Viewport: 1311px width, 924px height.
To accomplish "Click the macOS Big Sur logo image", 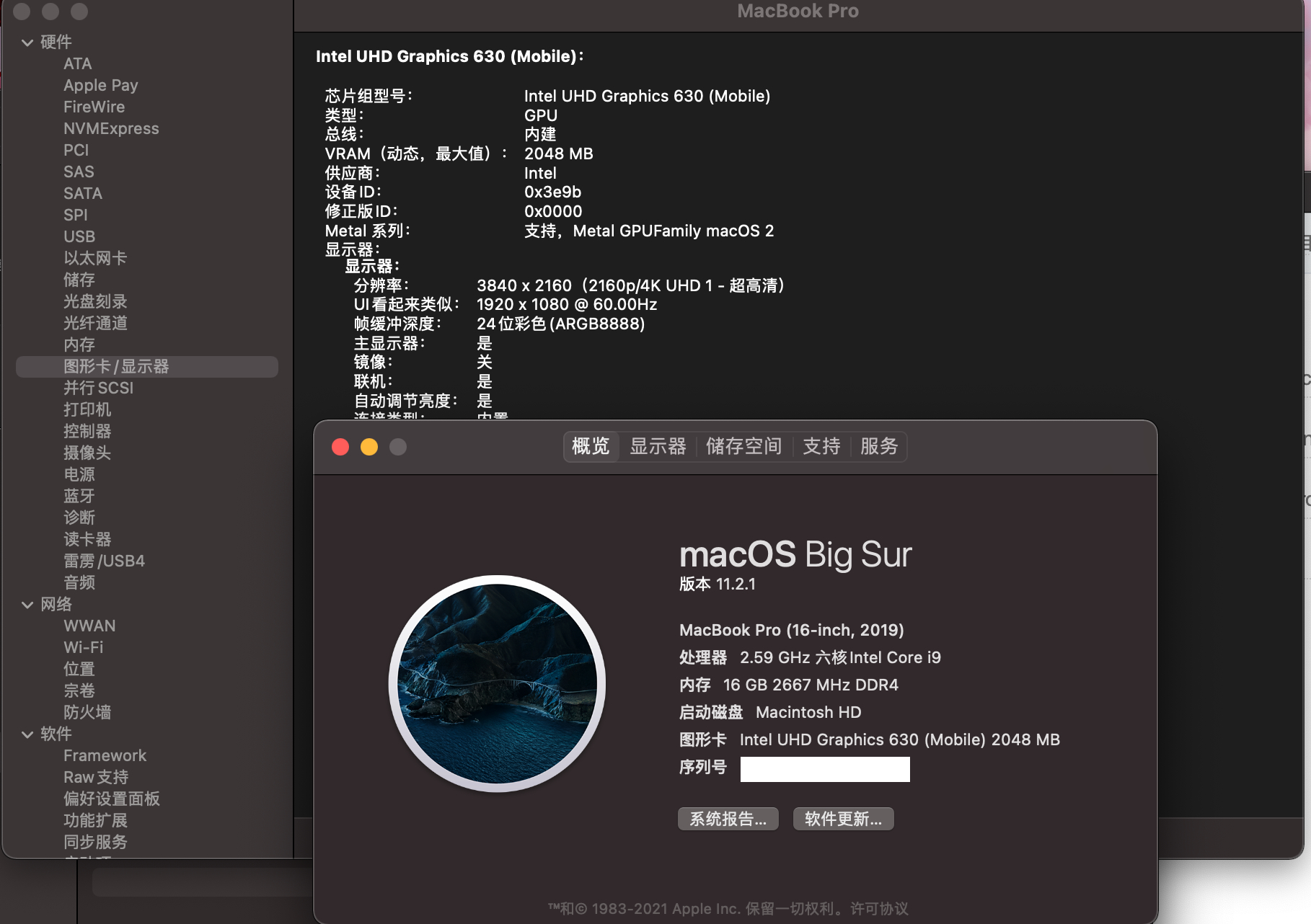I will click(497, 683).
